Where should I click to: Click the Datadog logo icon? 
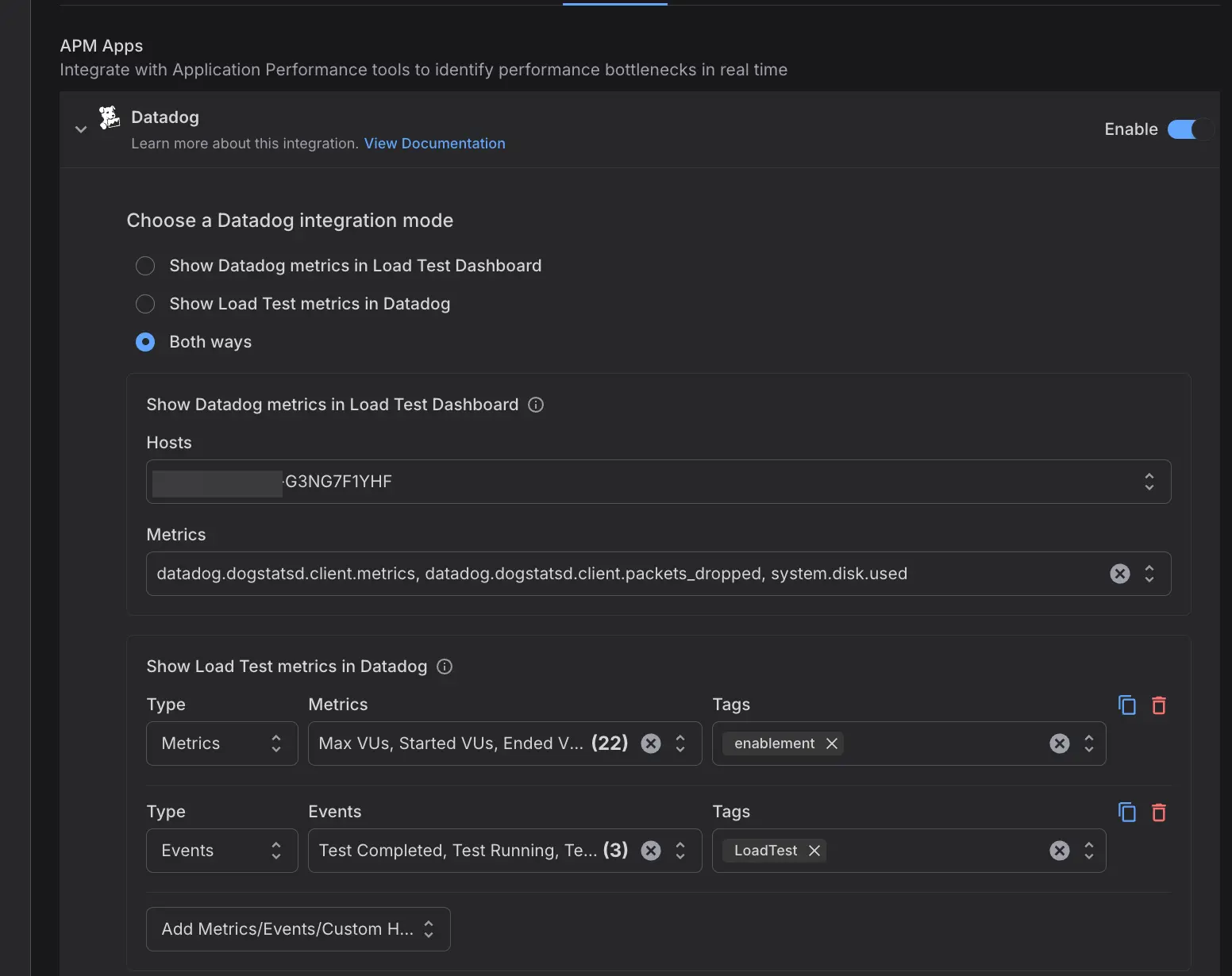(110, 117)
